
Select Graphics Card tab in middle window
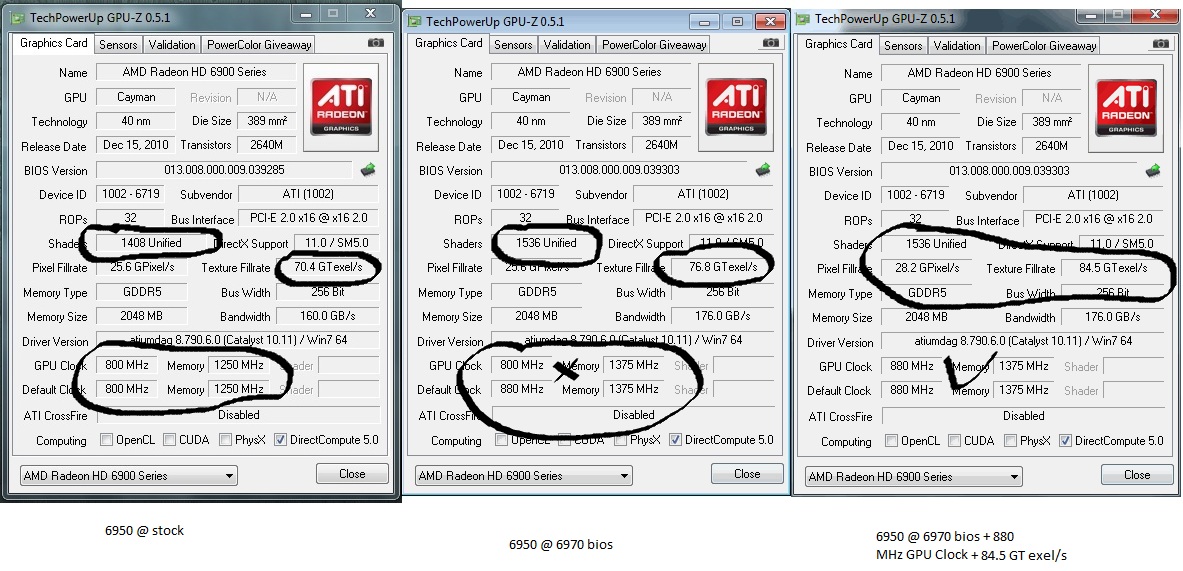(448, 43)
